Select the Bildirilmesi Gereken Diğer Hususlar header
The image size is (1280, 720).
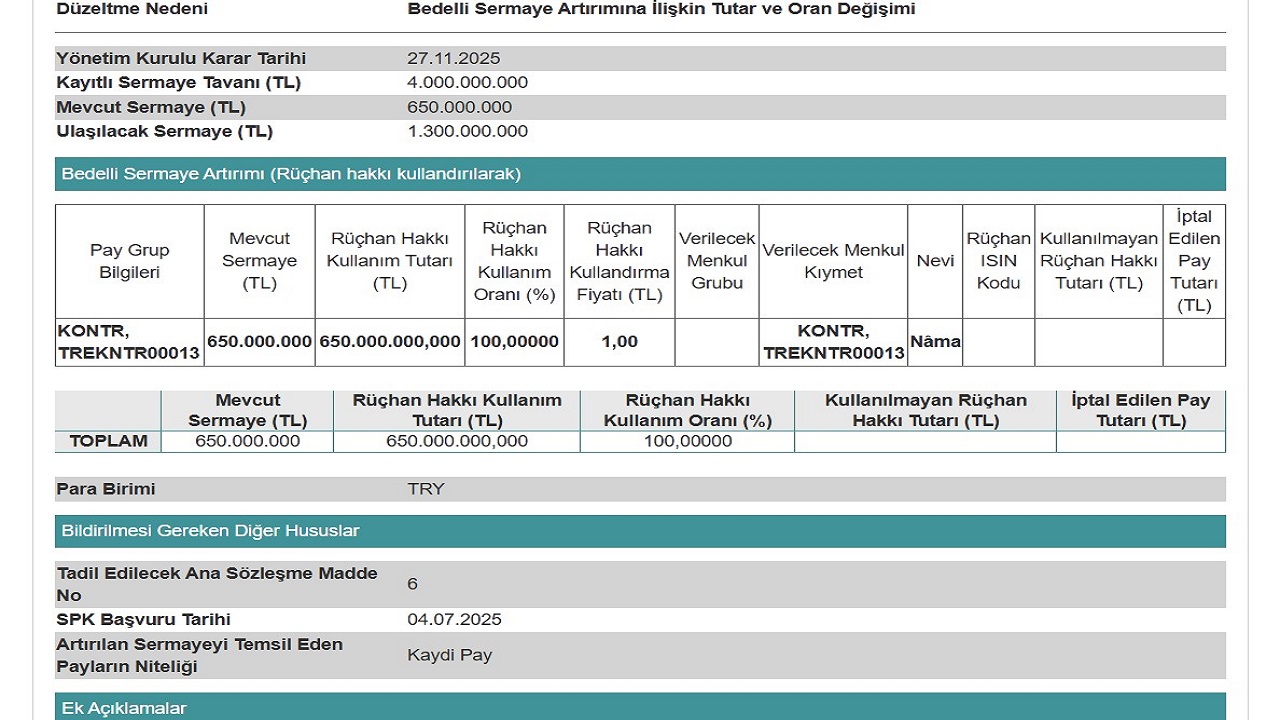(210, 531)
